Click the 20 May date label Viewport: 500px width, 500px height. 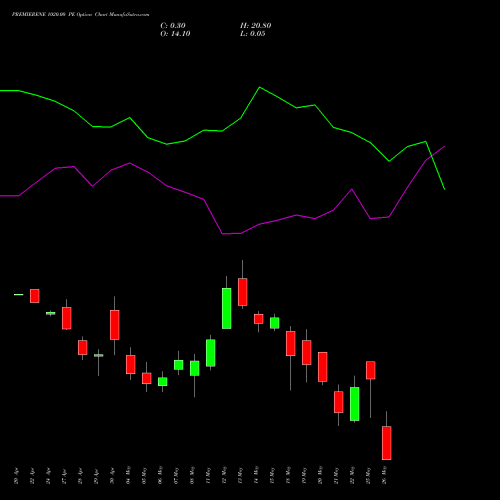click(x=321, y=476)
